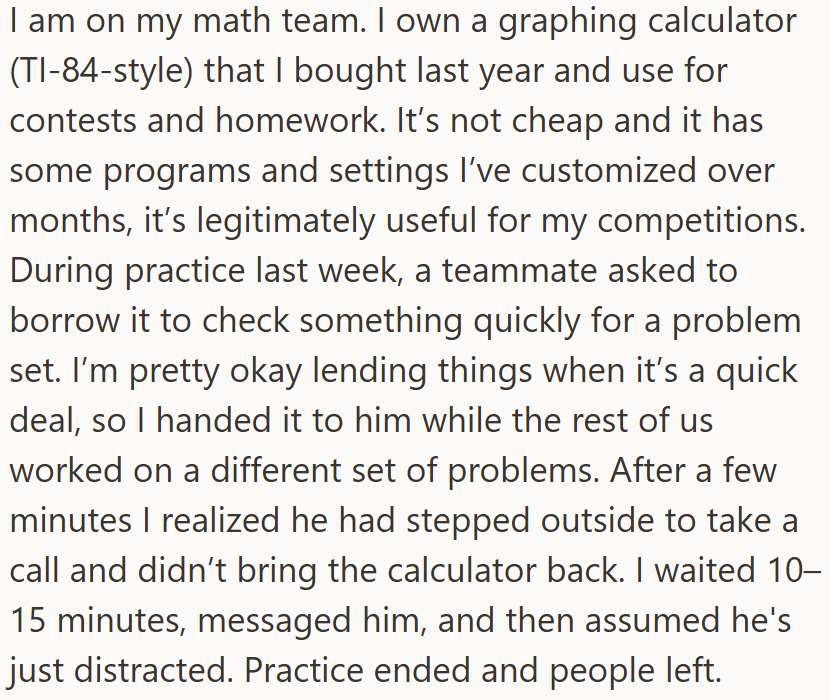This screenshot has width=831, height=700.
Task: Click the phrase "graphing calculator"
Action: (647, 21)
